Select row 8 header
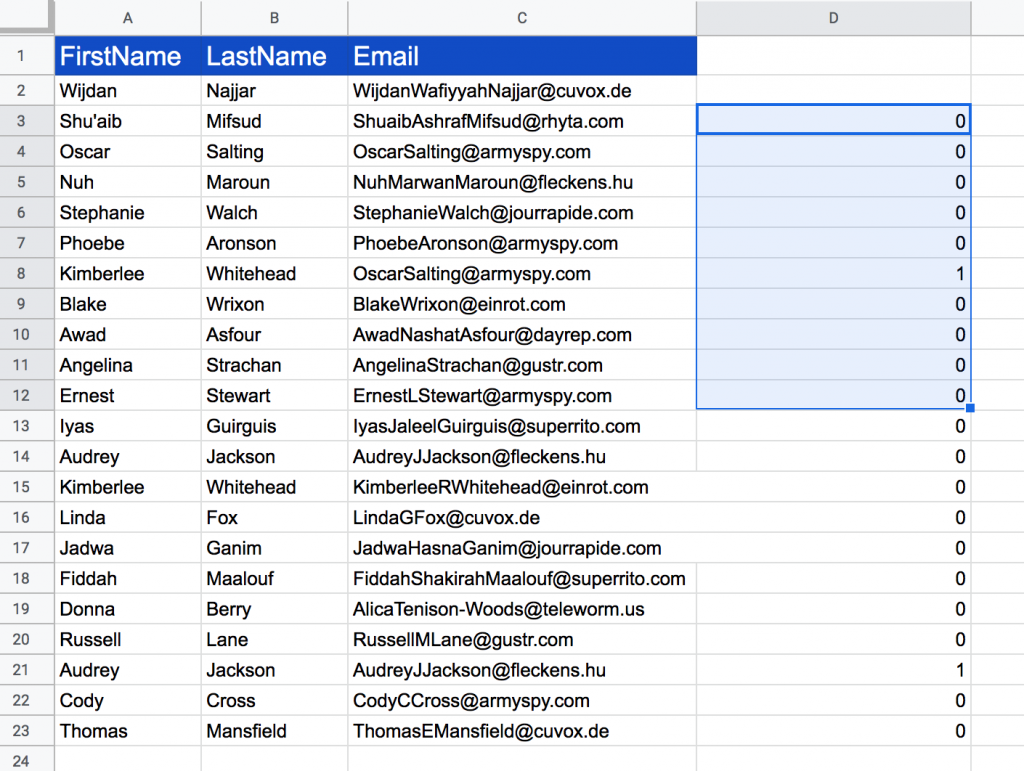This screenshot has height=771, width=1024. (21, 274)
